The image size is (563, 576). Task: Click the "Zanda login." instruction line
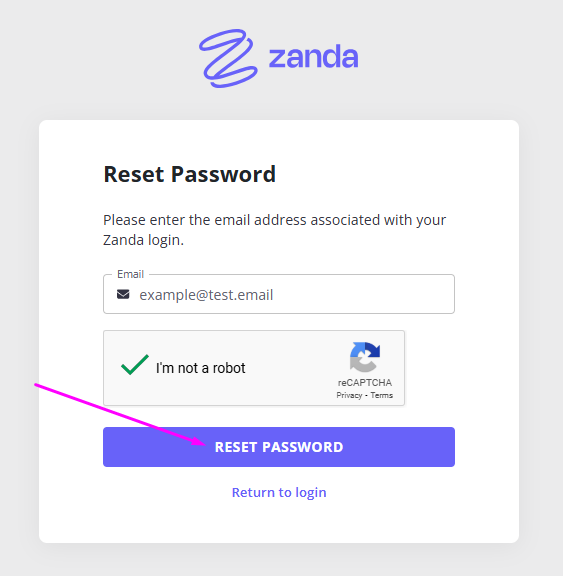(x=143, y=240)
